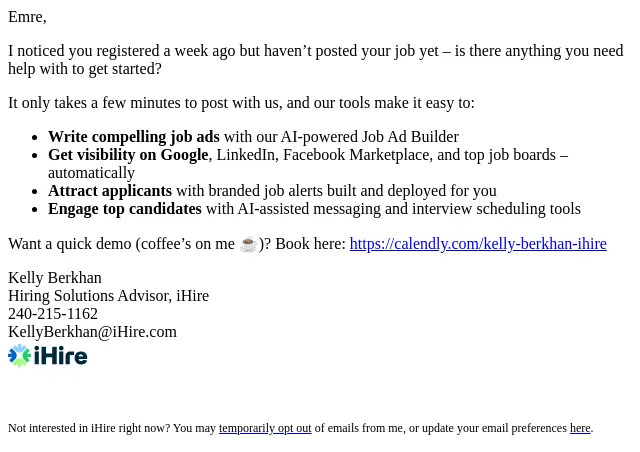Click the sender name Kelly Berkhan
The height and width of the screenshot is (452, 640).
click(x=55, y=278)
